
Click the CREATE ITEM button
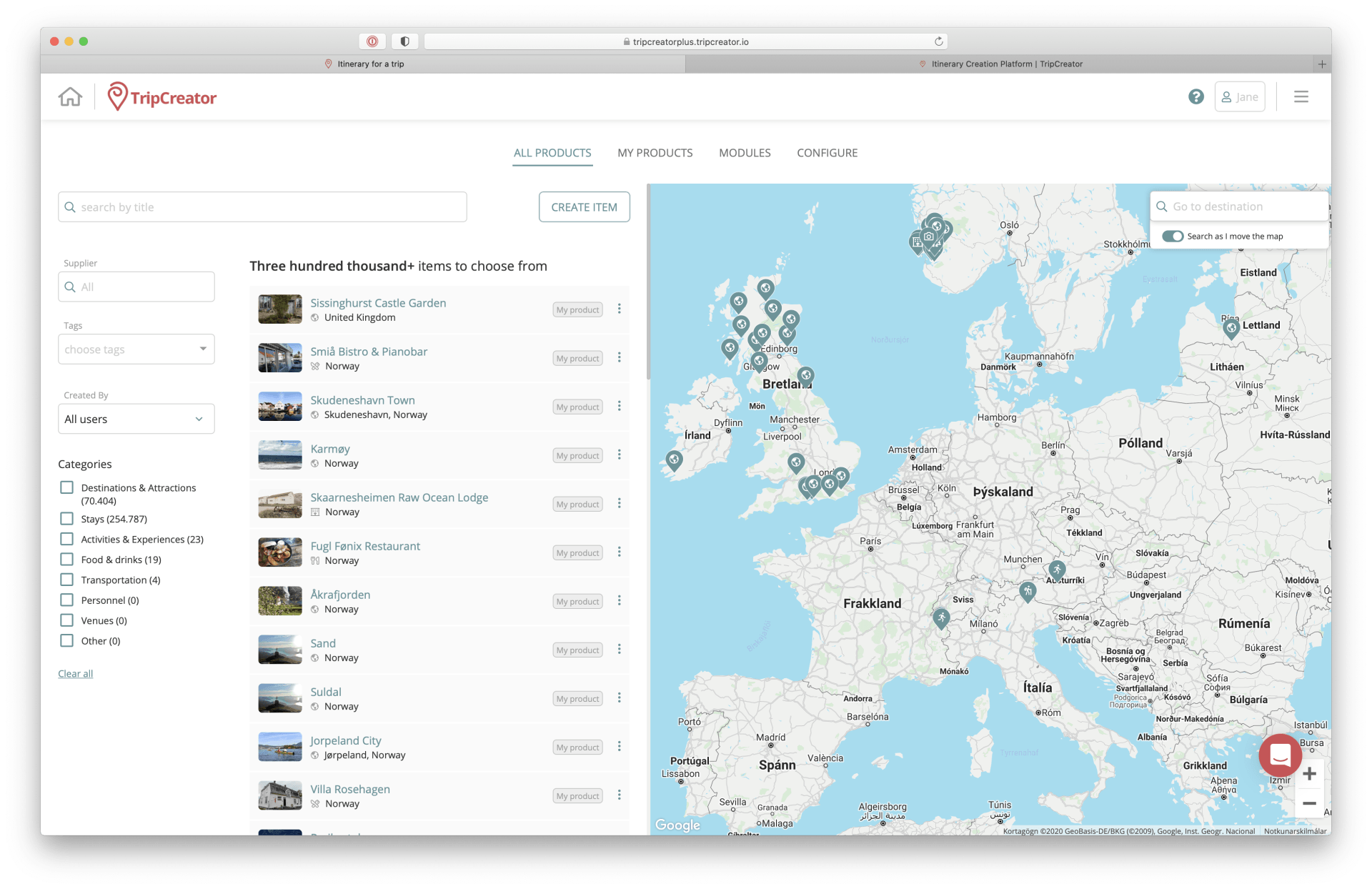pyautogui.click(x=584, y=207)
